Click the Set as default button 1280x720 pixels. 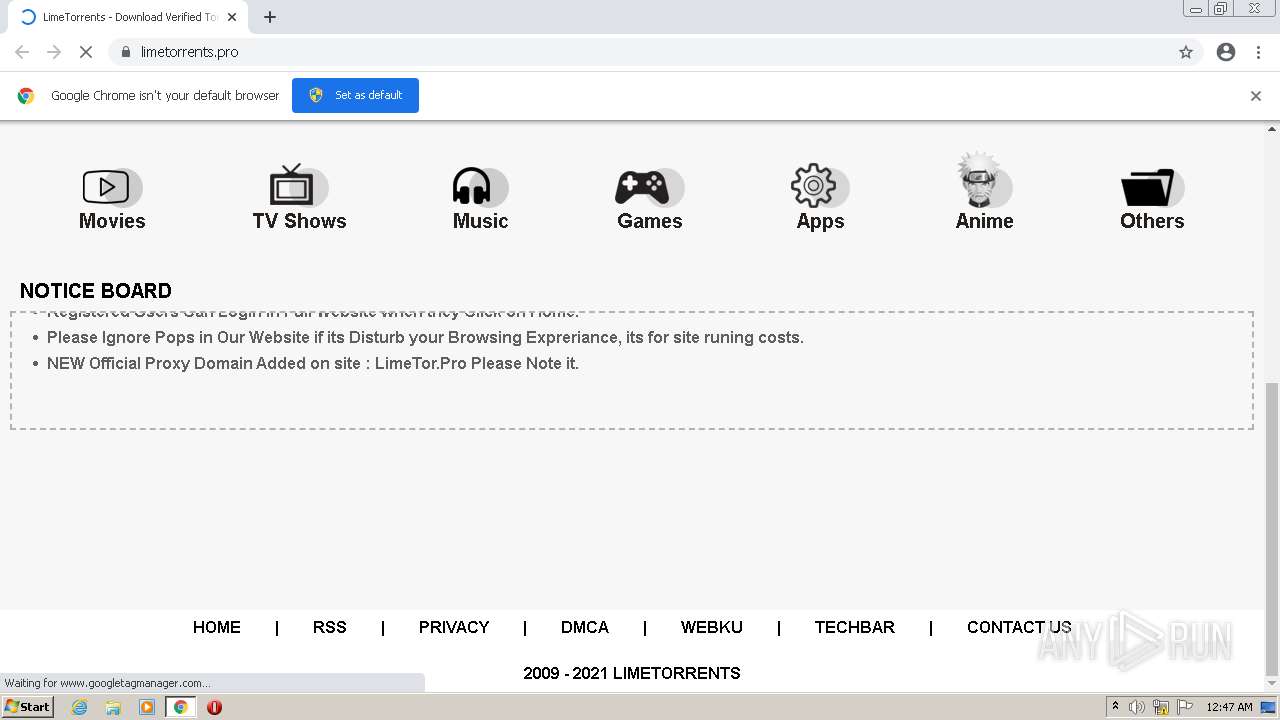355,95
